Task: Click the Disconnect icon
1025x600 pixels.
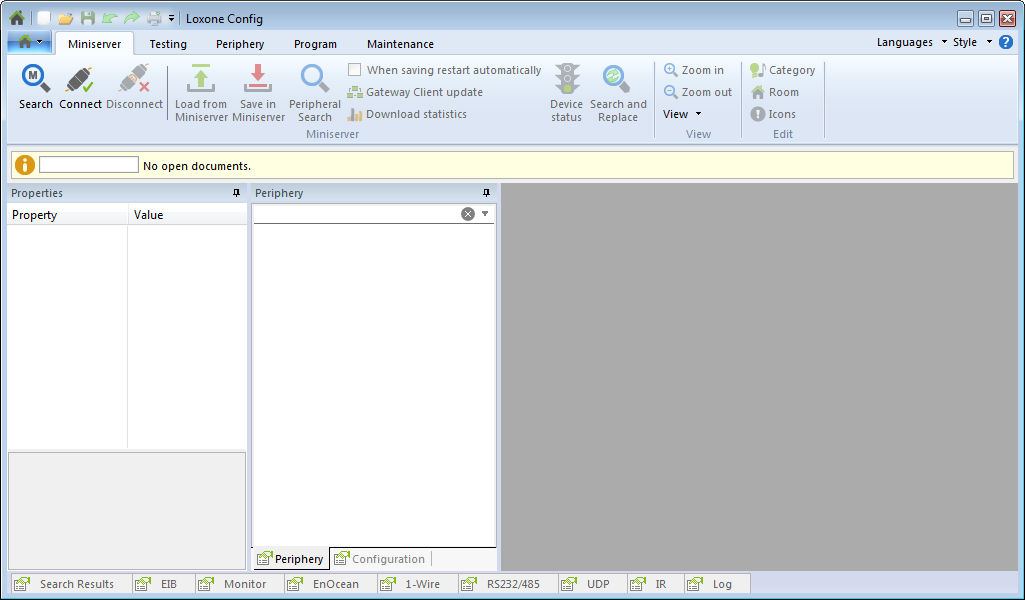Action: (x=134, y=85)
